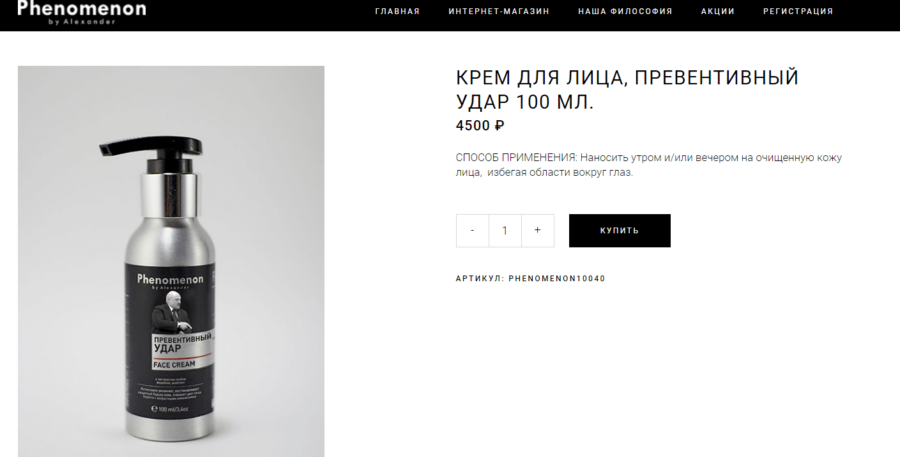This screenshot has width=900, height=457.
Task: Decrease quantity with the minus button
Action: [x=472, y=230]
